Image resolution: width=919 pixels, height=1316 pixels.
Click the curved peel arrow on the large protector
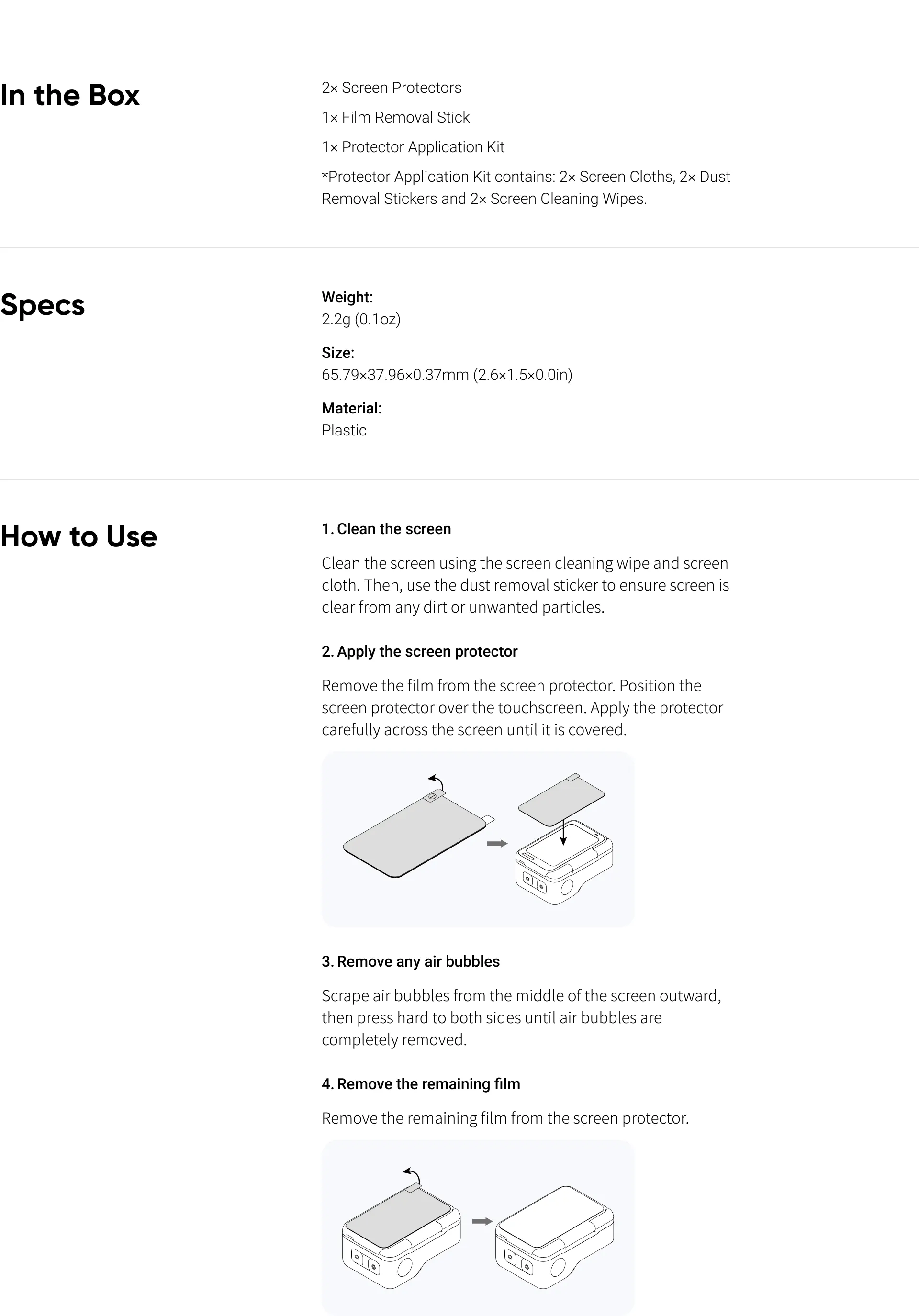tap(437, 781)
